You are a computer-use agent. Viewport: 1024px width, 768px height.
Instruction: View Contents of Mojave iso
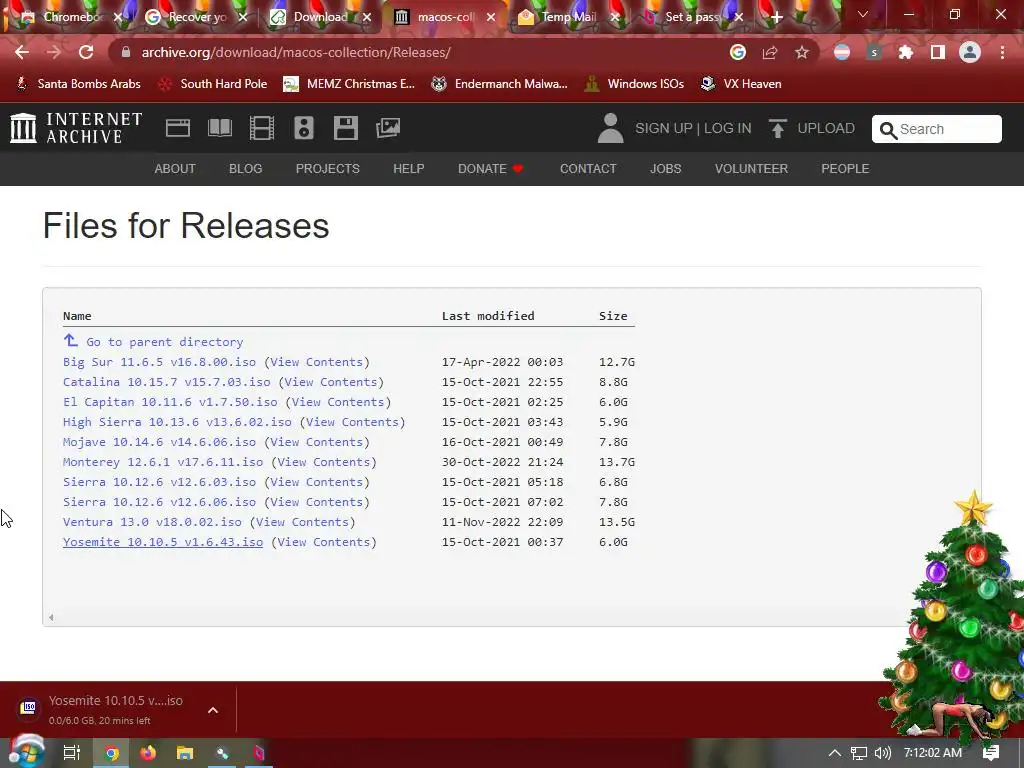point(316,442)
